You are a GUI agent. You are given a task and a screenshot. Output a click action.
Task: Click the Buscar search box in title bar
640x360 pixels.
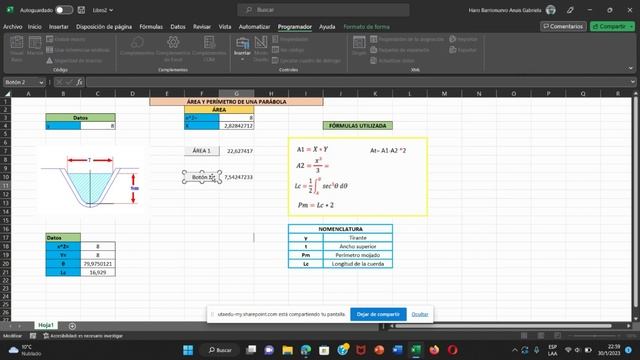tap(324, 10)
